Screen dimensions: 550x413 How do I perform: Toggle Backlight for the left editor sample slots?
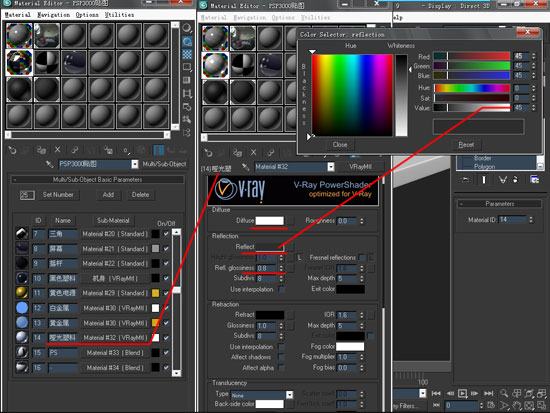187,41
